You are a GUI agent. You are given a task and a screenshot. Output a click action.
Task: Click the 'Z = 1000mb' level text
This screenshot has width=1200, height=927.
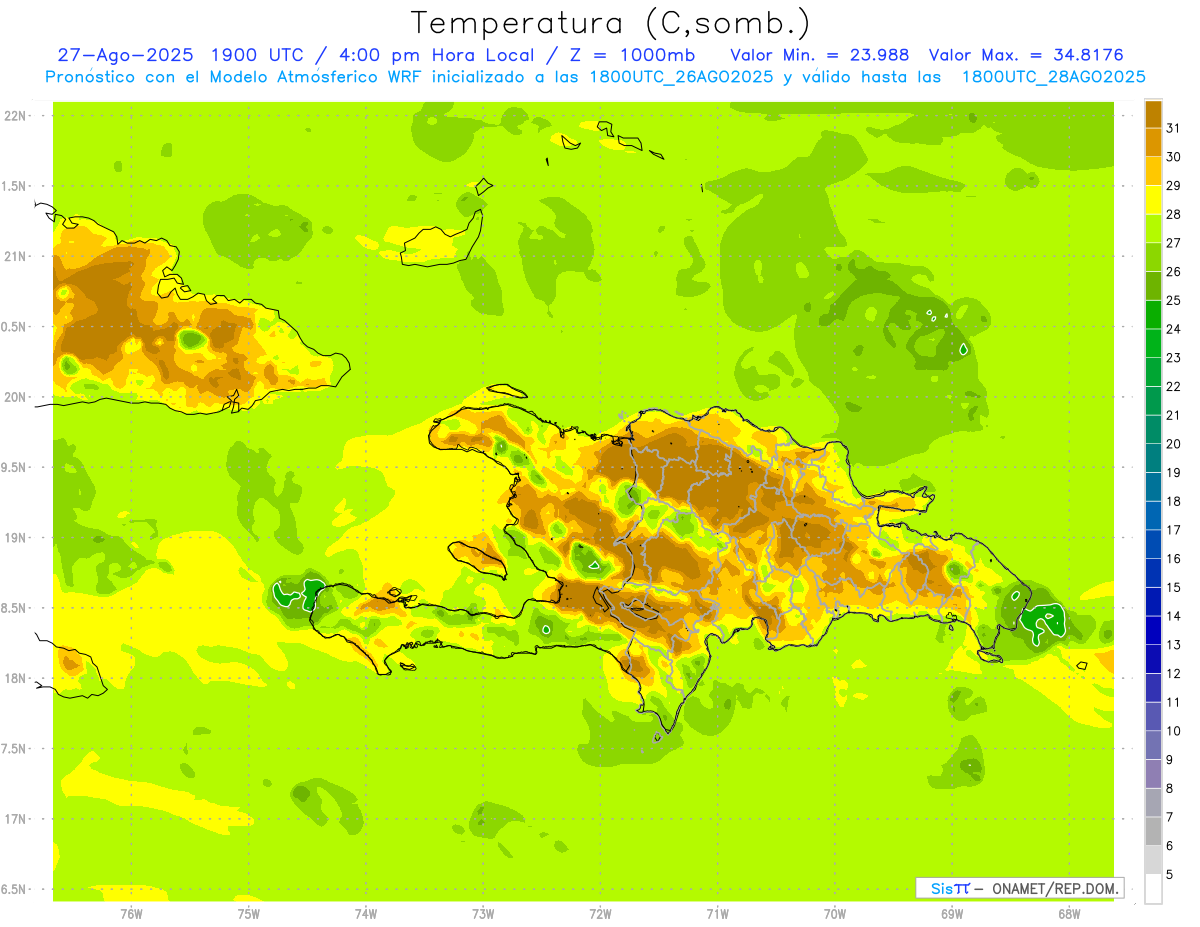[634, 54]
